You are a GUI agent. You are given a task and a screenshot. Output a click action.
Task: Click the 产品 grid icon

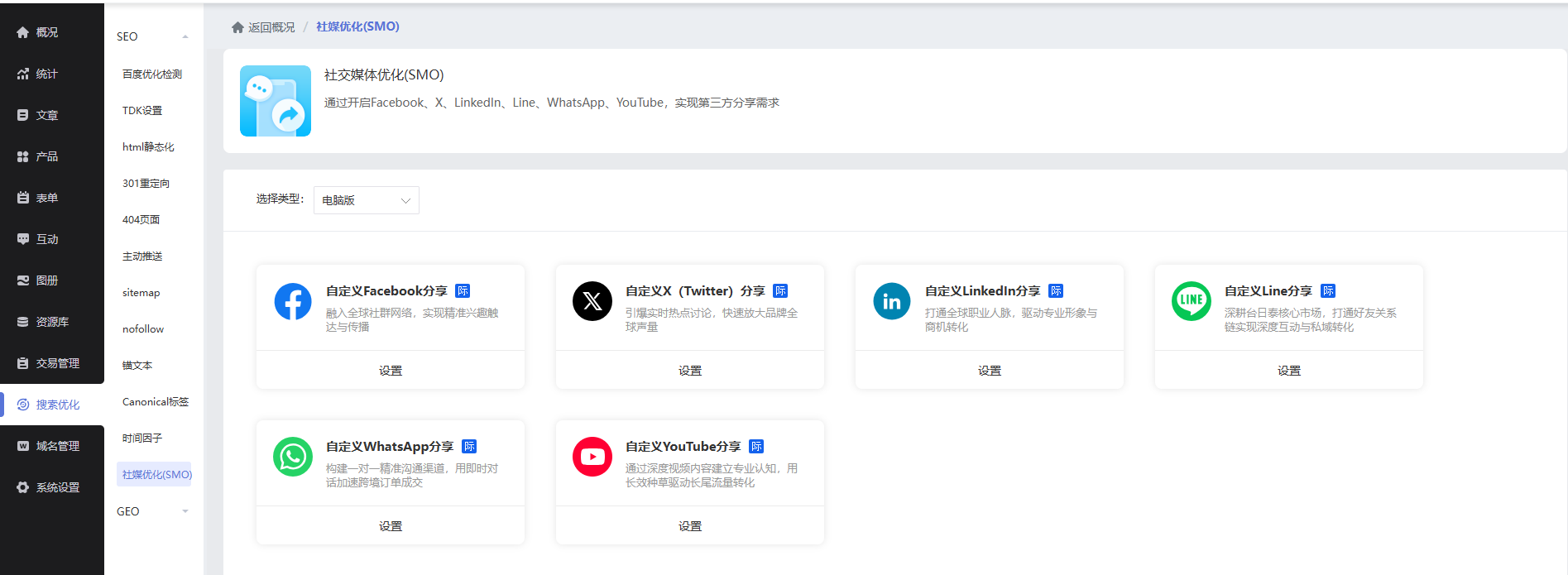pos(23,156)
